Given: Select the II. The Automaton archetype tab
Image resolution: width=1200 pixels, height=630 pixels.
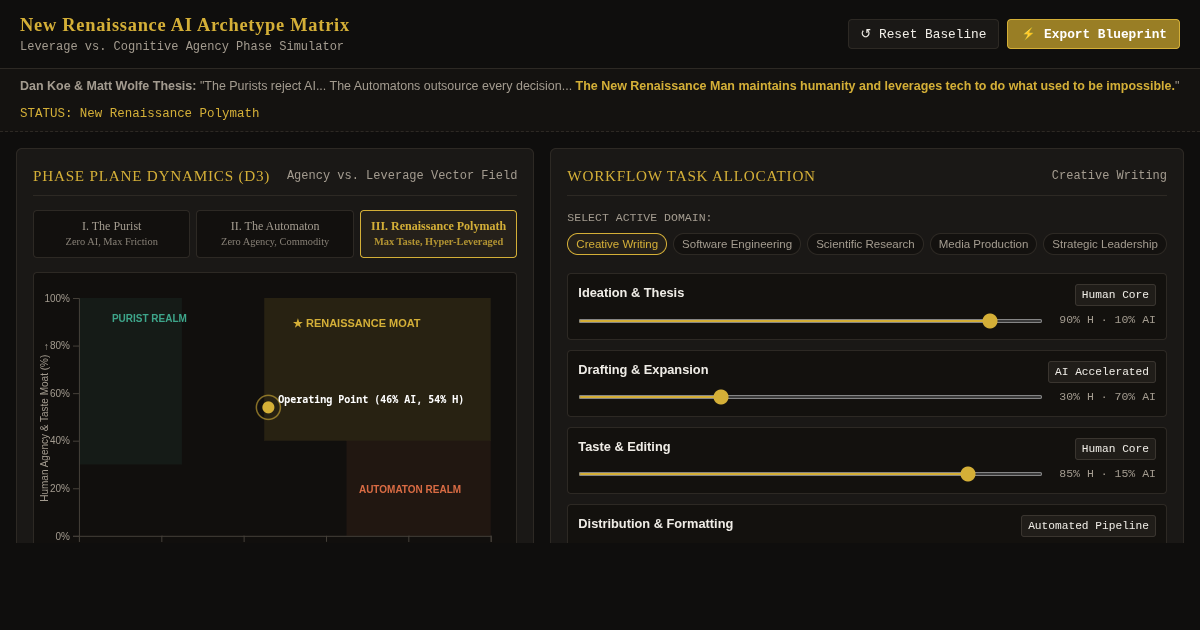Looking at the screenshot, I should coord(275,234).
